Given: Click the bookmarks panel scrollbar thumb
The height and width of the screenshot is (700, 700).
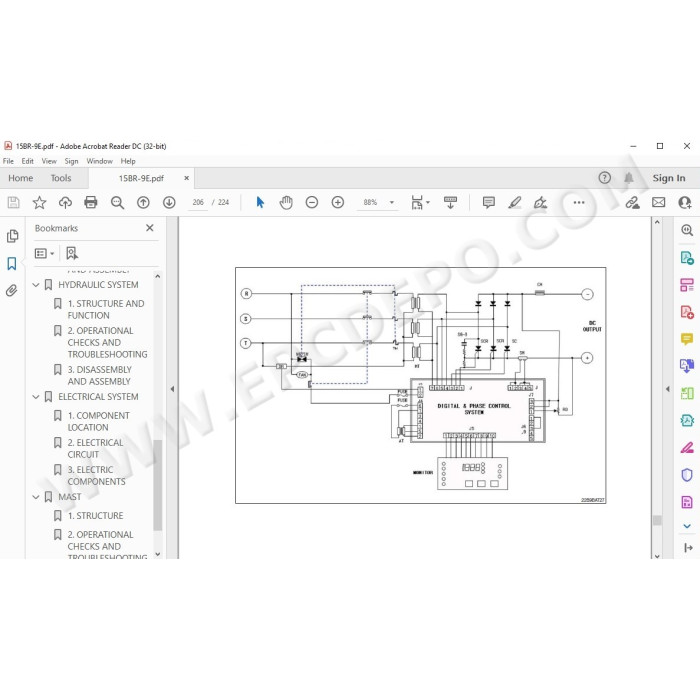Looking at the screenshot, I should pos(157,485).
